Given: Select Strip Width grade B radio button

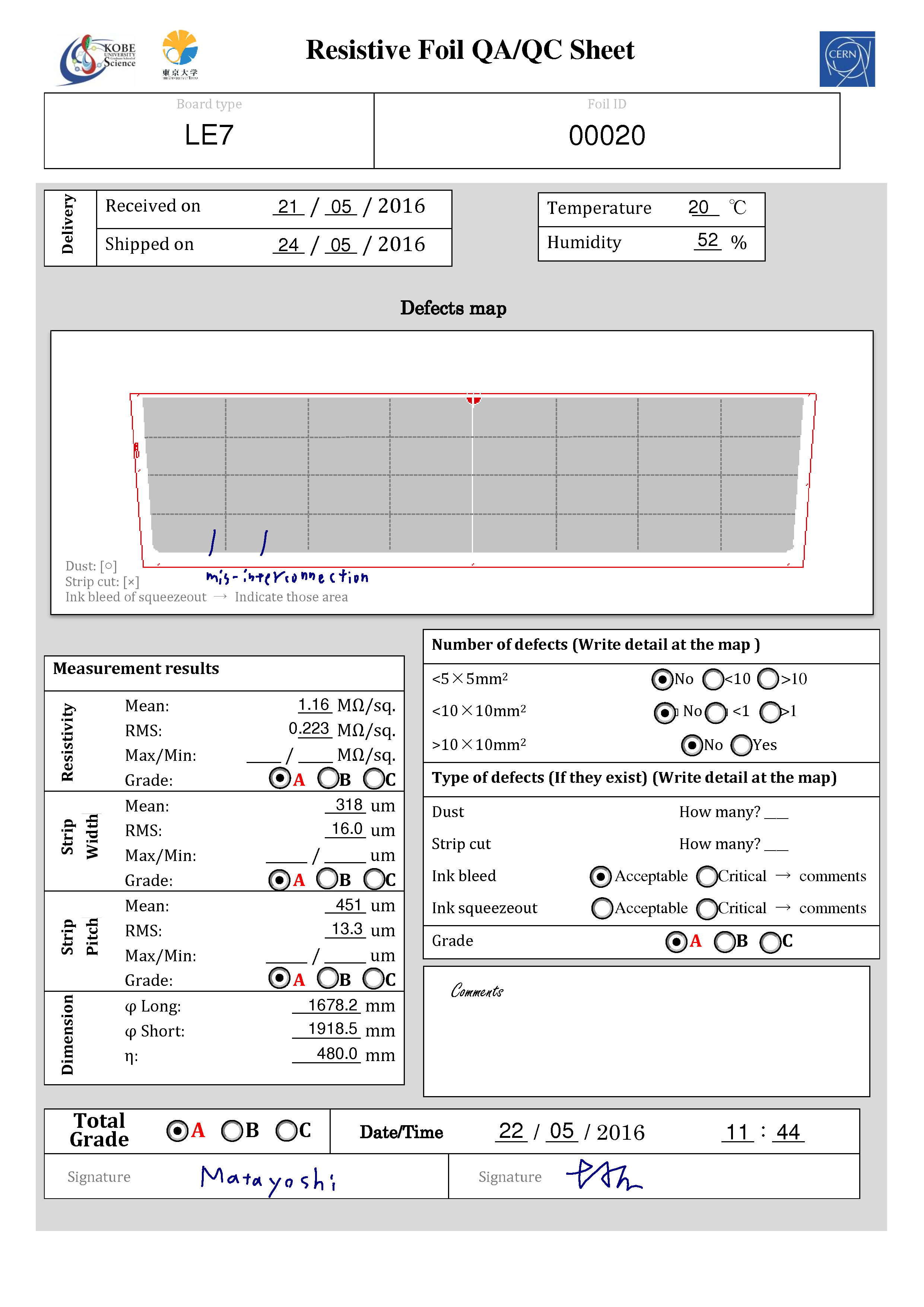Looking at the screenshot, I should pyautogui.click(x=328, y=879).
